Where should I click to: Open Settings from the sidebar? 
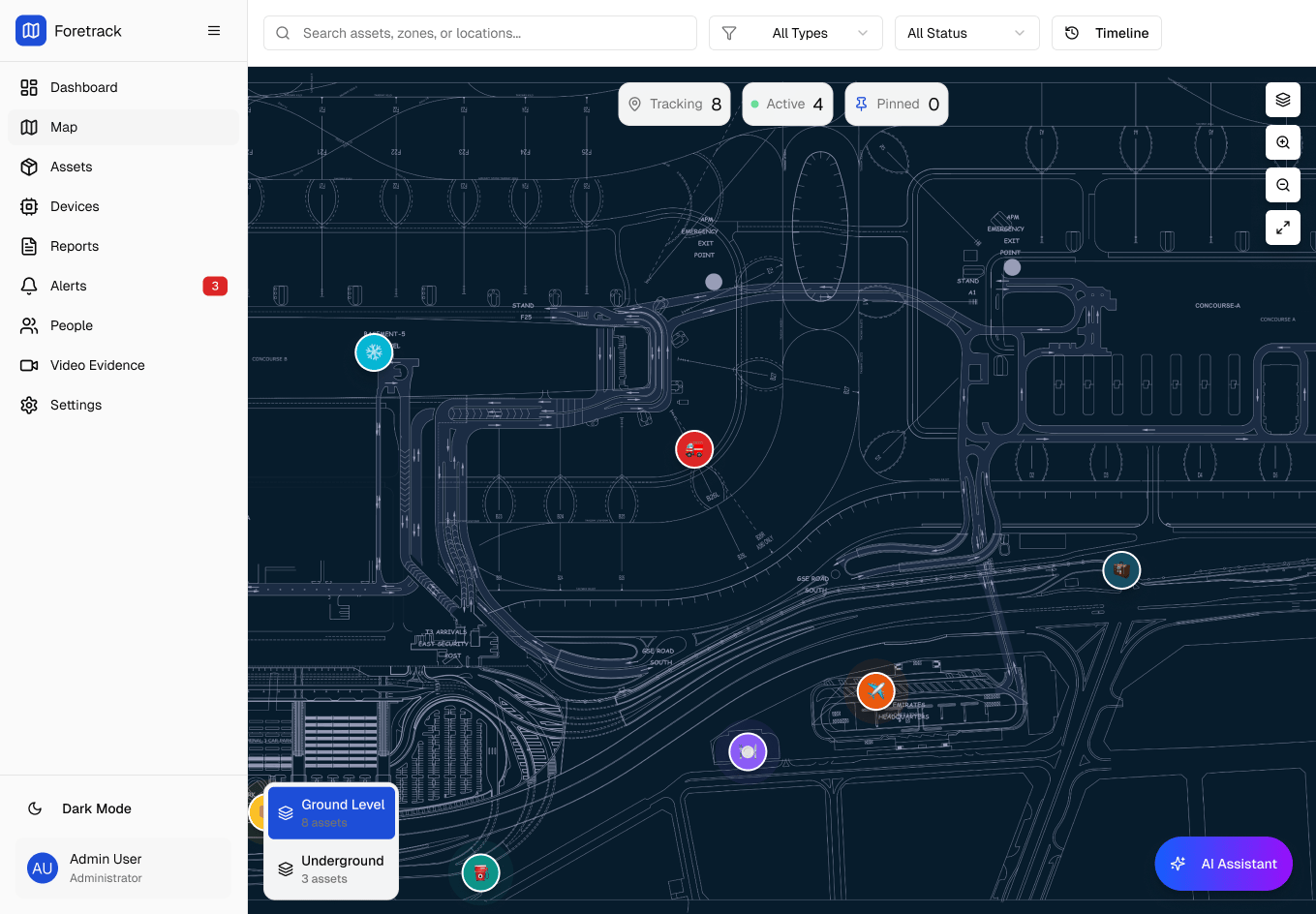(123, 405)
